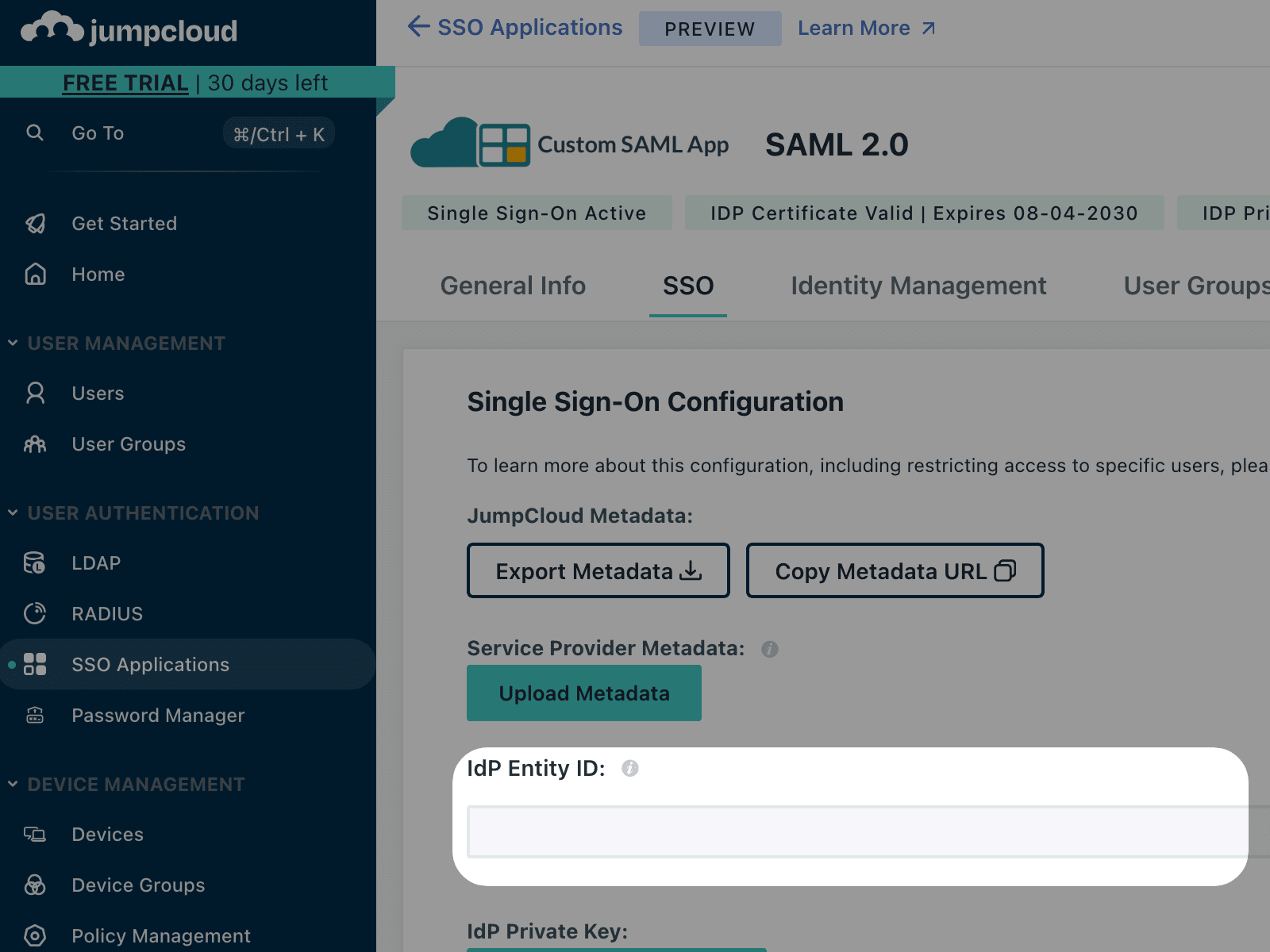Switch to the General Info tab
This screenshot has height=952, width=1270.
coord(513,286)
